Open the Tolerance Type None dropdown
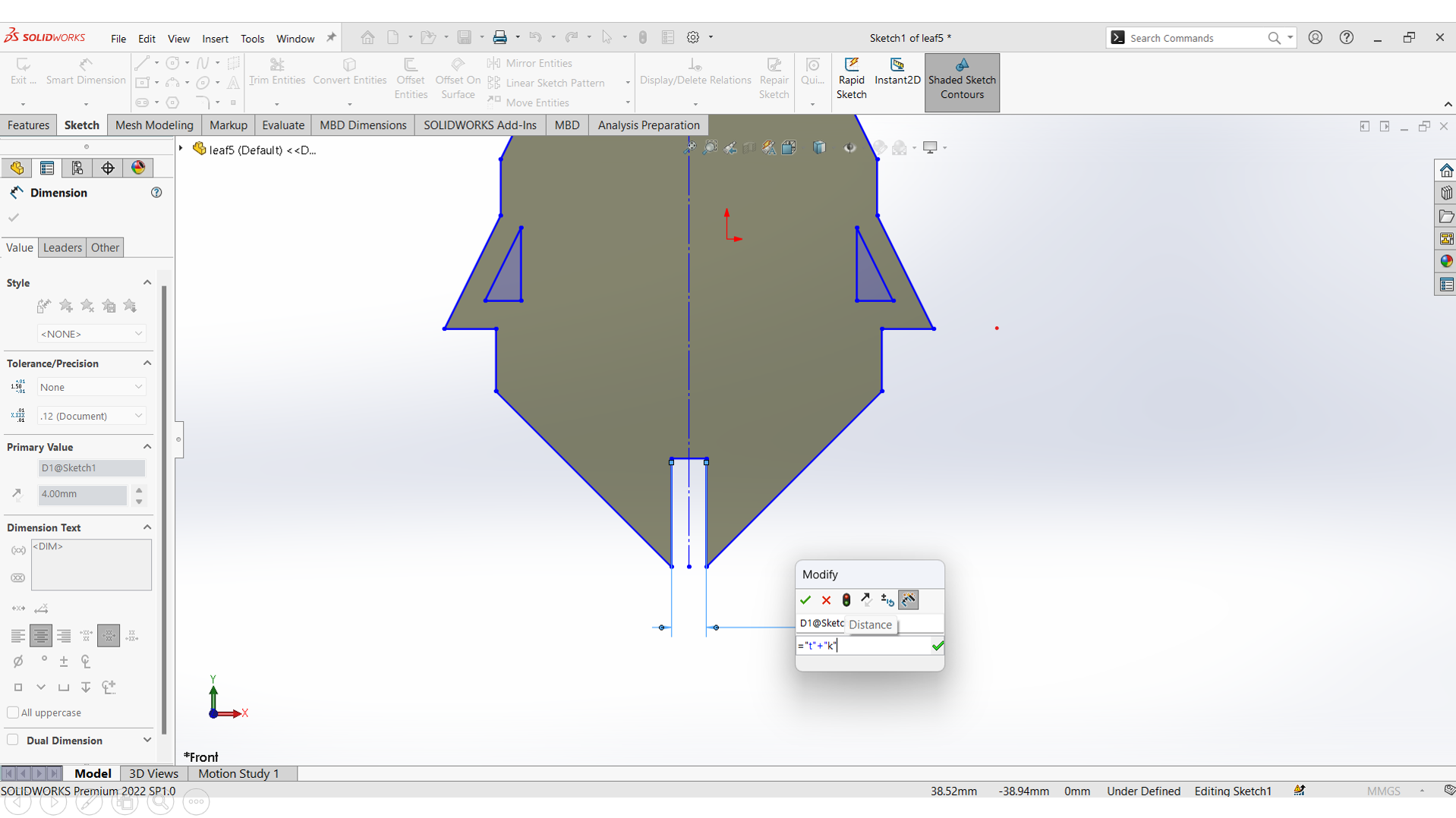Screen dimensions: 1456x818 pos(91,387)
